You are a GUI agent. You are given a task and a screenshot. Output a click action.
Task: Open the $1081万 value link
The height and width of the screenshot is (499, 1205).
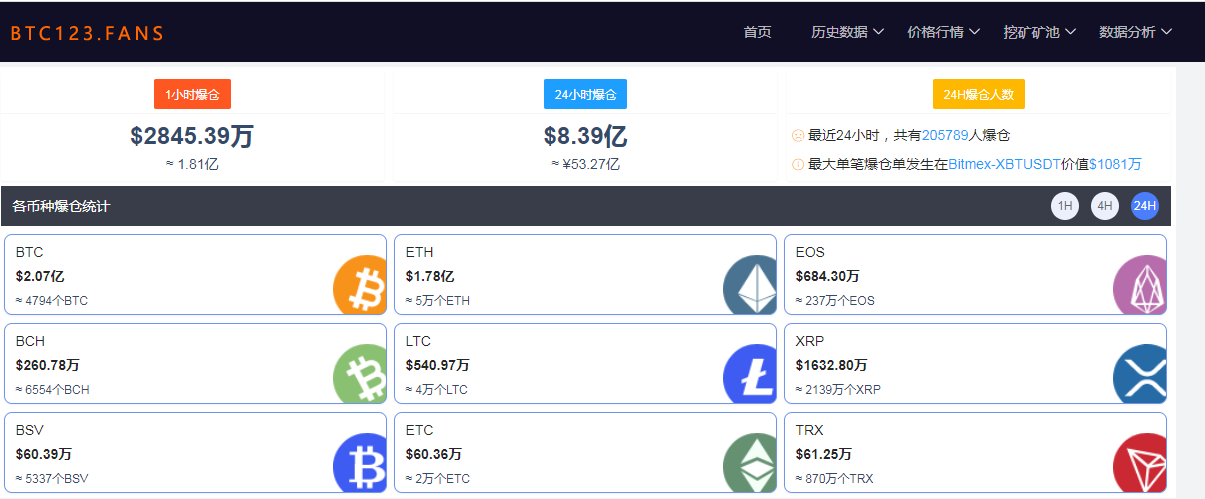[x=1115, y=164]
